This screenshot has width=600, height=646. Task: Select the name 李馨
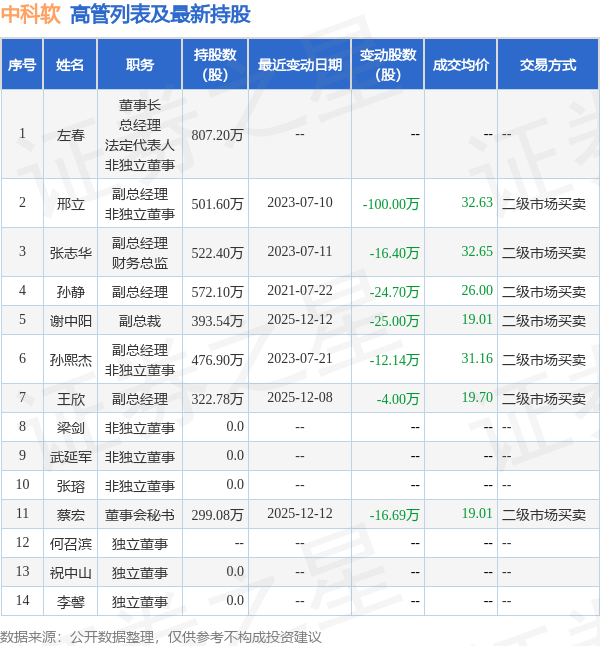tap(70, 602)
